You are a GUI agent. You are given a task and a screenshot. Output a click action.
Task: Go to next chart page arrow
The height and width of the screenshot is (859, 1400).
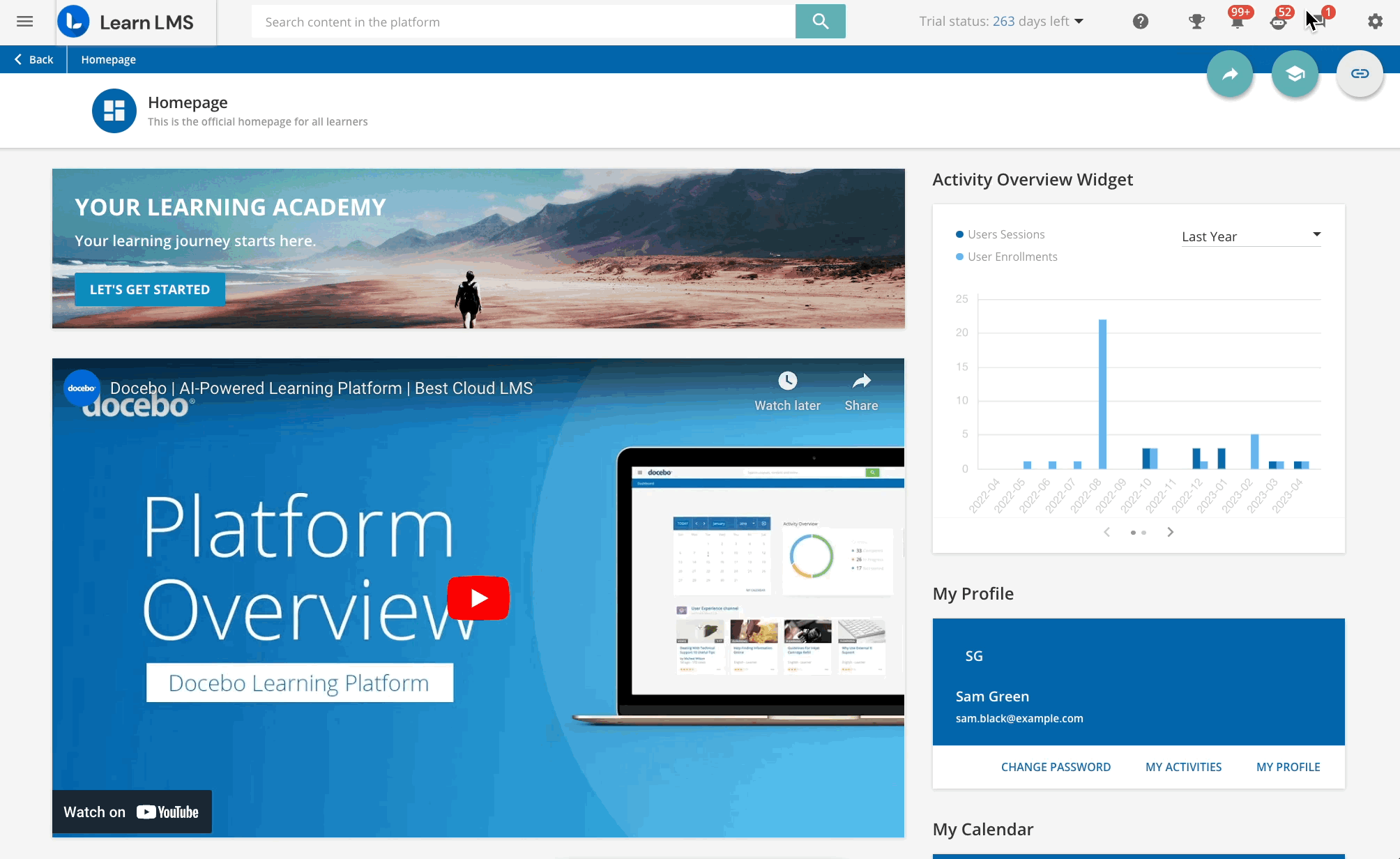tap(1171, 532)
